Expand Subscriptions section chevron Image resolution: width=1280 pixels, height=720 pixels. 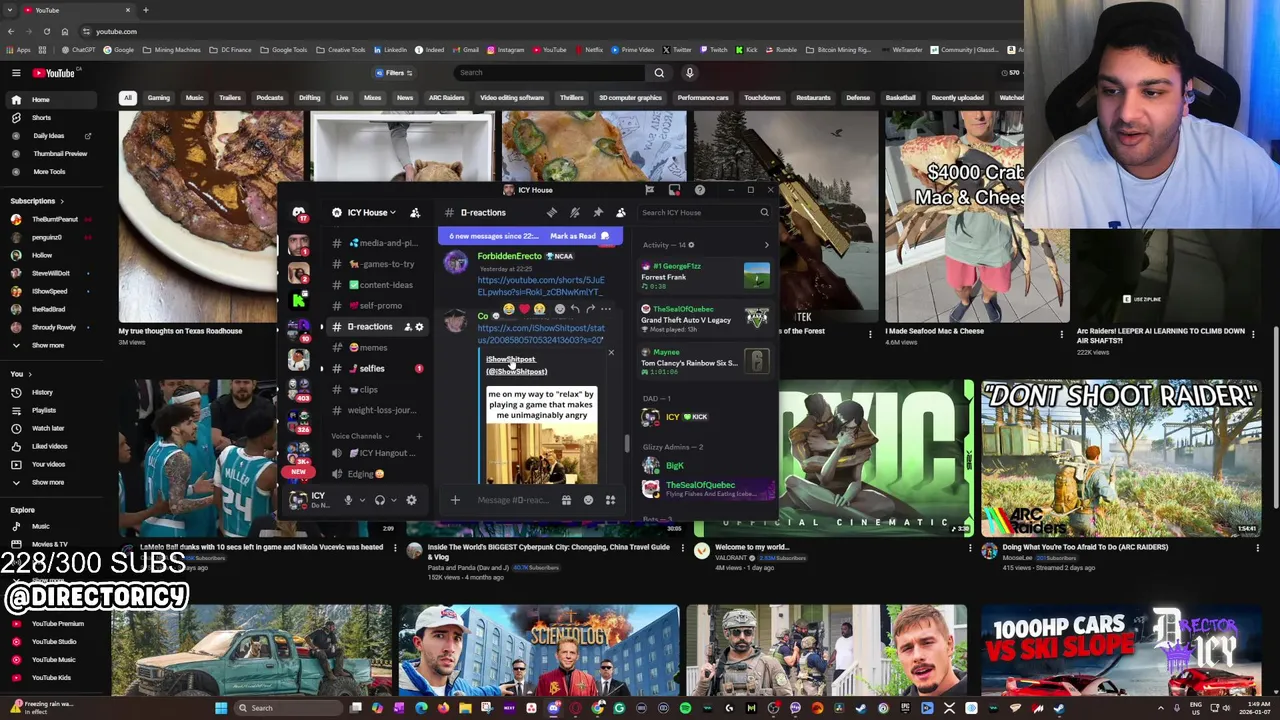[62, 201]
